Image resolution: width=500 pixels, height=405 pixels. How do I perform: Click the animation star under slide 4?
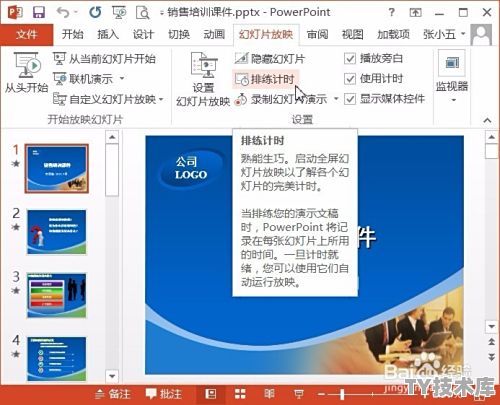coord(16,354)
